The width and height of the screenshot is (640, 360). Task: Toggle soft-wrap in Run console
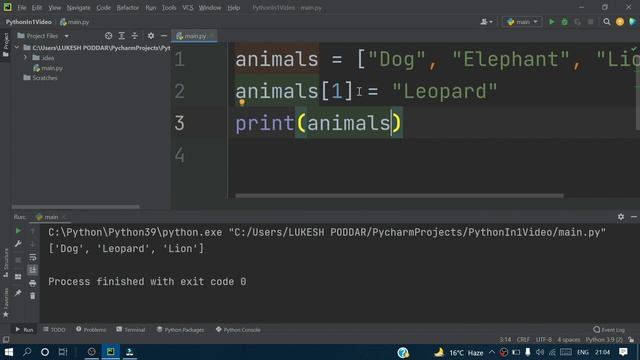pyautogui.click(x=33, y=258)
